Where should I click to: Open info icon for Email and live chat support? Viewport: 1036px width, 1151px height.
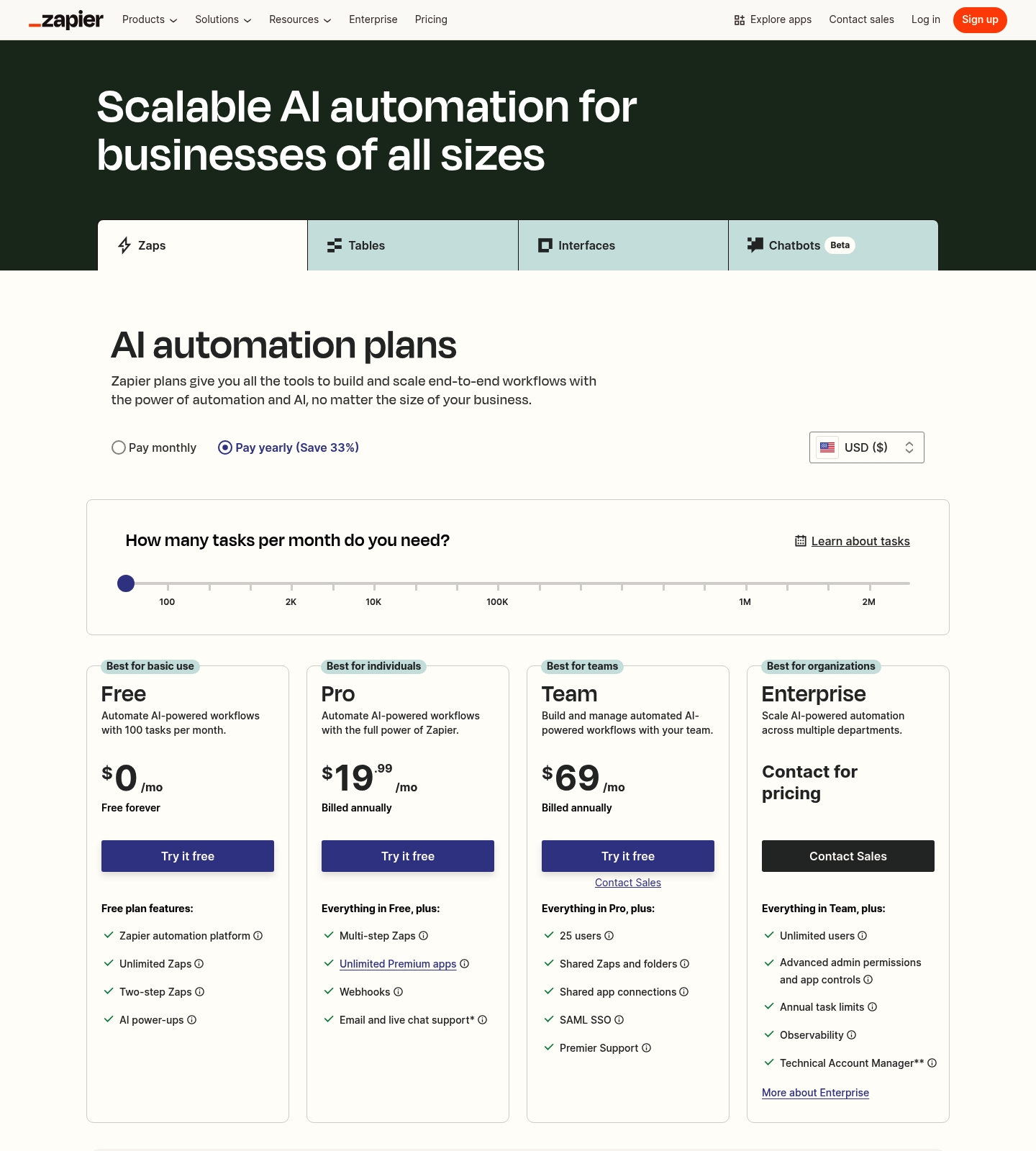pyautogui.click(x=483, y=1020)
